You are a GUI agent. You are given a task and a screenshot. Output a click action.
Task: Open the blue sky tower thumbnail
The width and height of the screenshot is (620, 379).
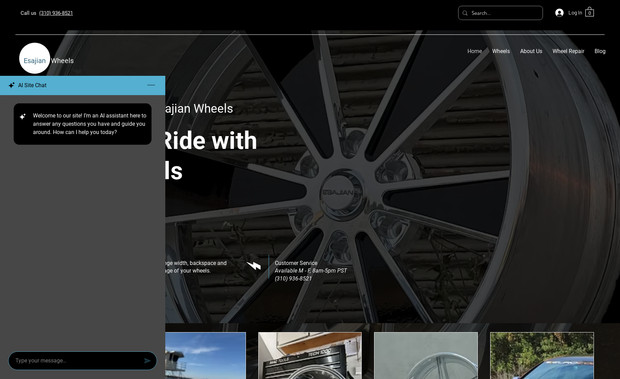[205, 356]
